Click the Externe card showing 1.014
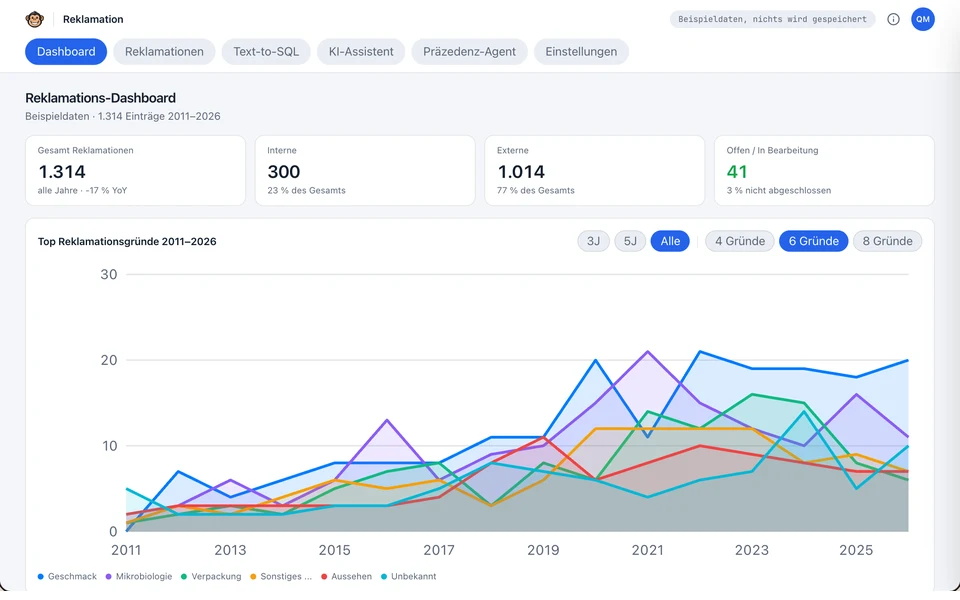 (x=594, y=170)
